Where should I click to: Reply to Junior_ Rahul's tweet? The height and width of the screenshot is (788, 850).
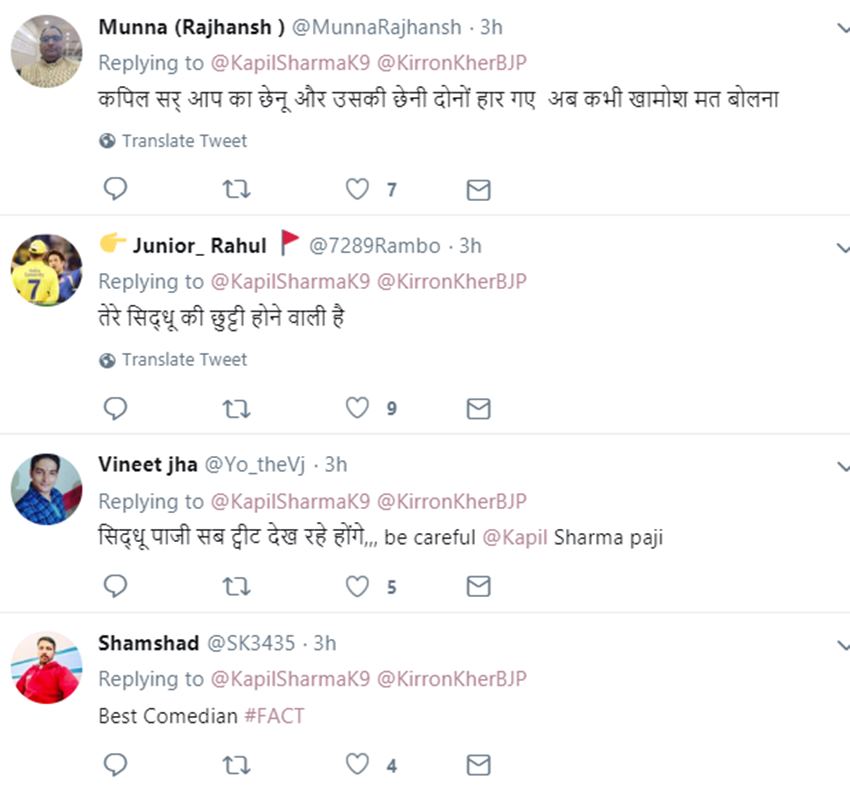tap(116, 408)
